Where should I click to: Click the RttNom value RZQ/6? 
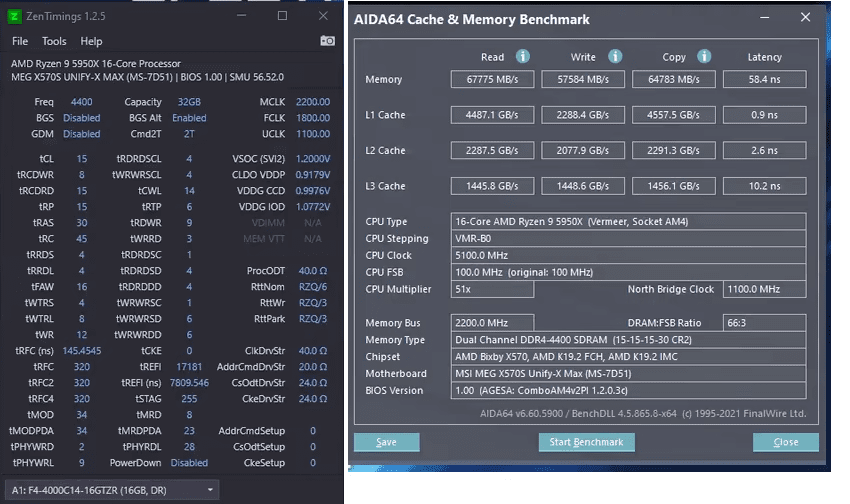click(x=313, y=287)
